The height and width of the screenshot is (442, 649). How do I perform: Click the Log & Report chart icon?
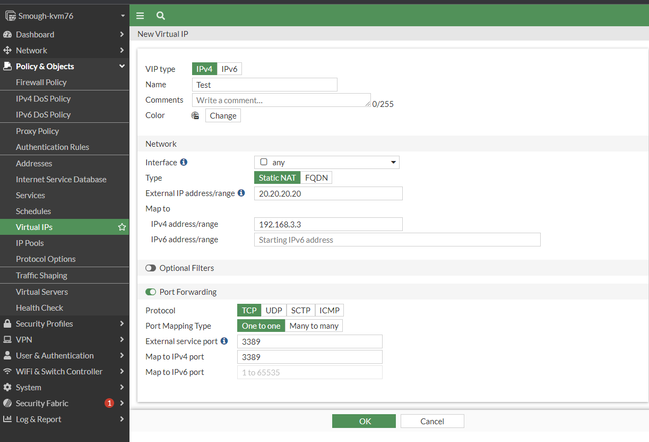point(7,419)
